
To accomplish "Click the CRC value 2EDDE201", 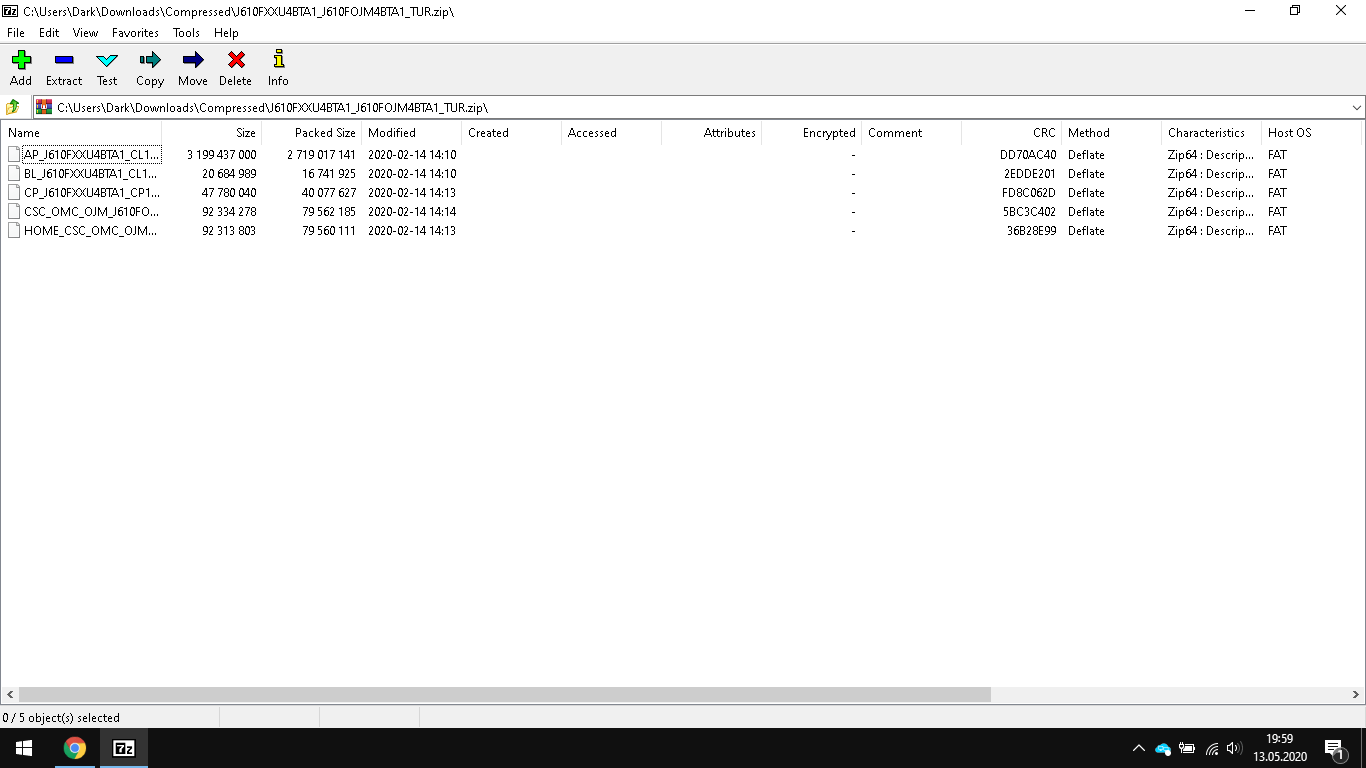I will pyautogui.click(x=1030, y=174).
